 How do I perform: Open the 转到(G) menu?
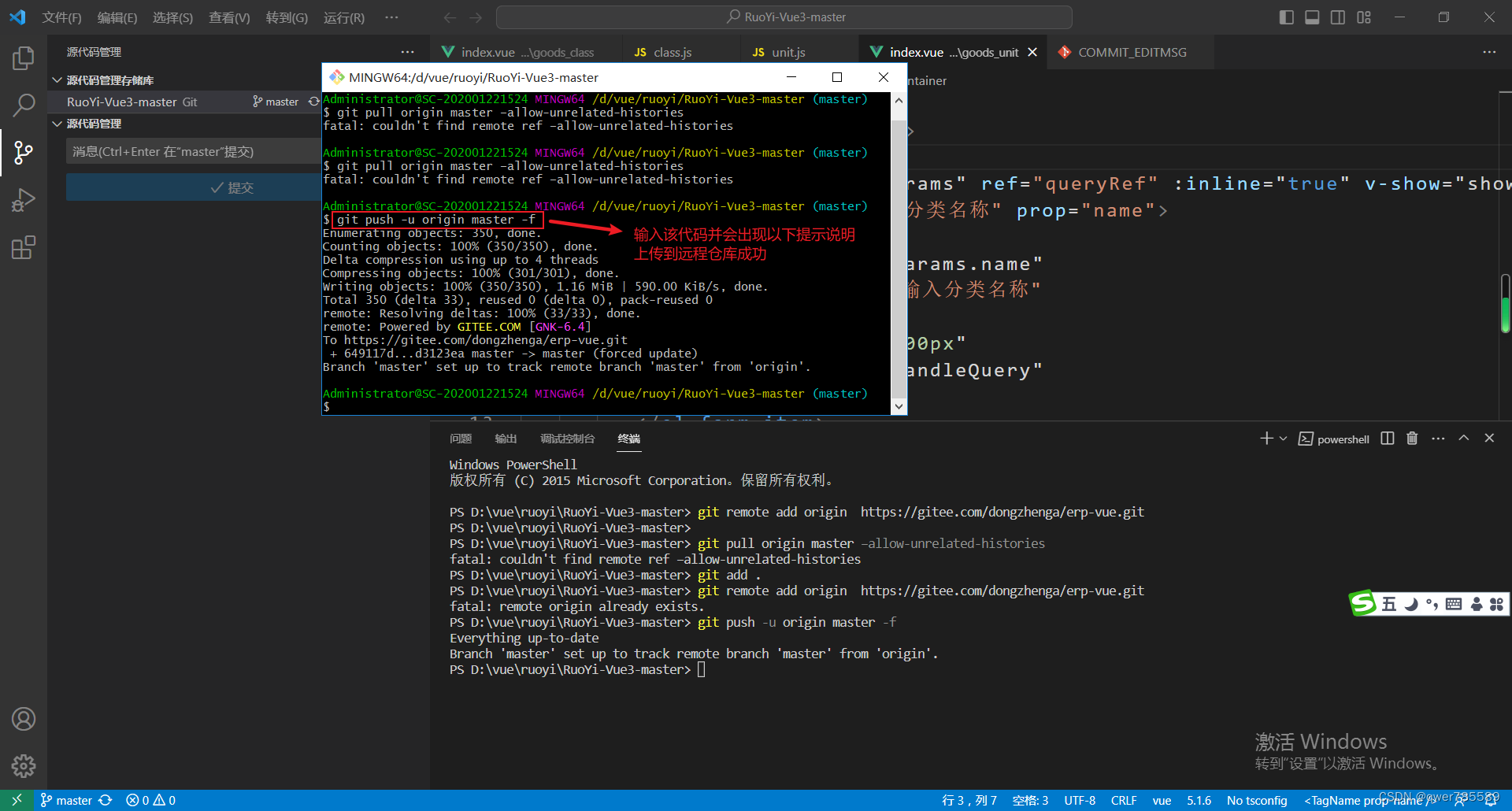[x=287, y=17]
